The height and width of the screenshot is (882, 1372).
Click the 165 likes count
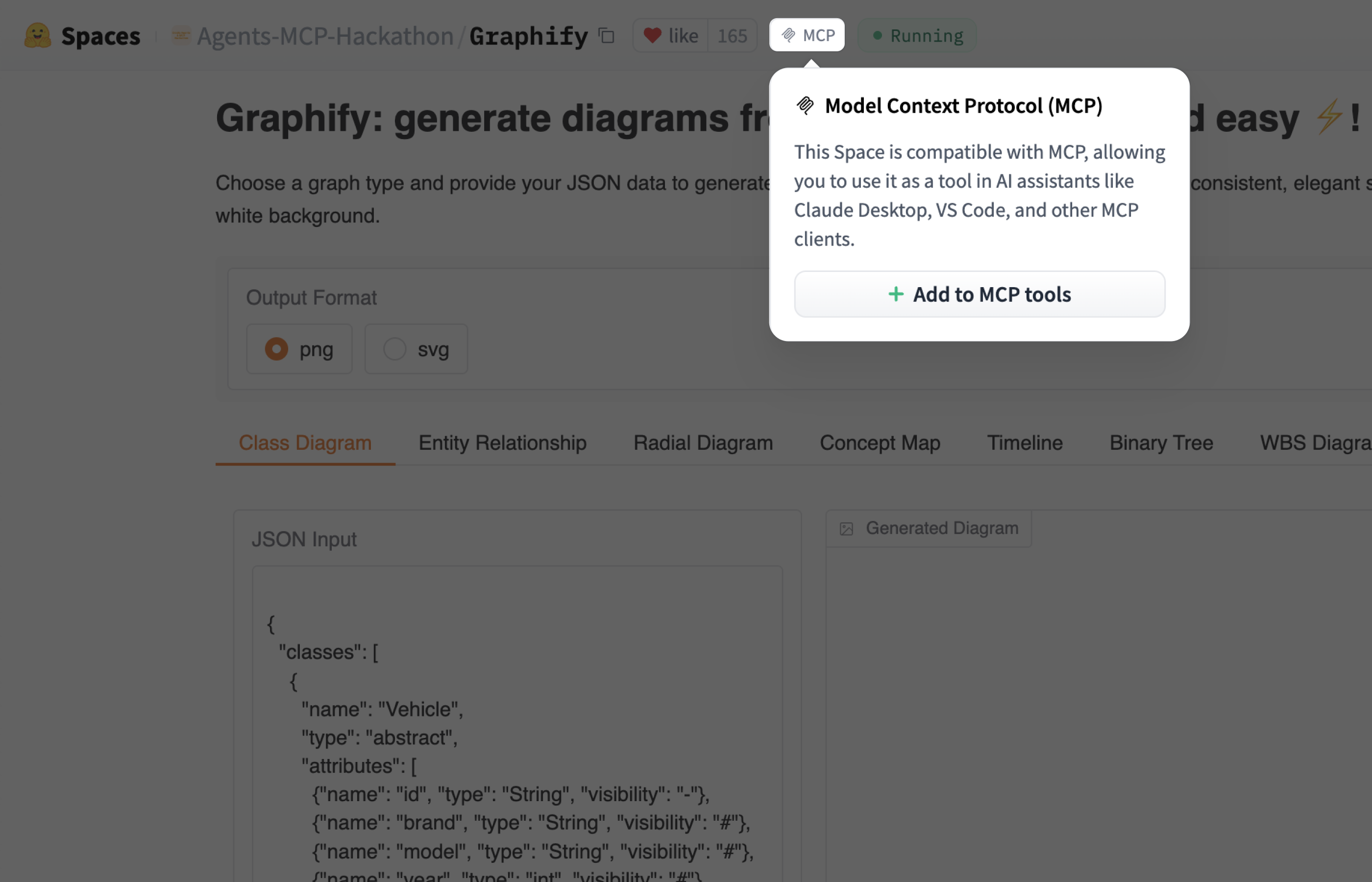click(x=733, y=35)
